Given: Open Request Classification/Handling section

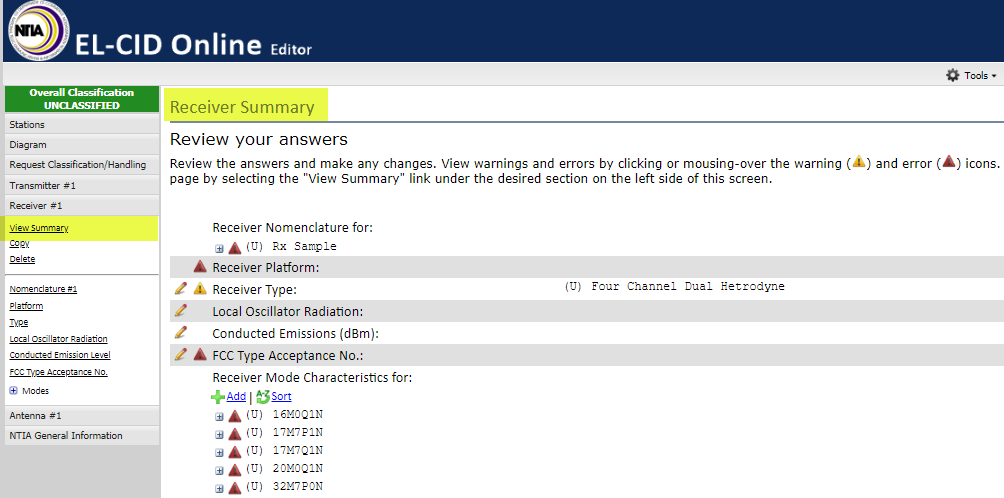Looking at the screenshot, I should 82,165.
